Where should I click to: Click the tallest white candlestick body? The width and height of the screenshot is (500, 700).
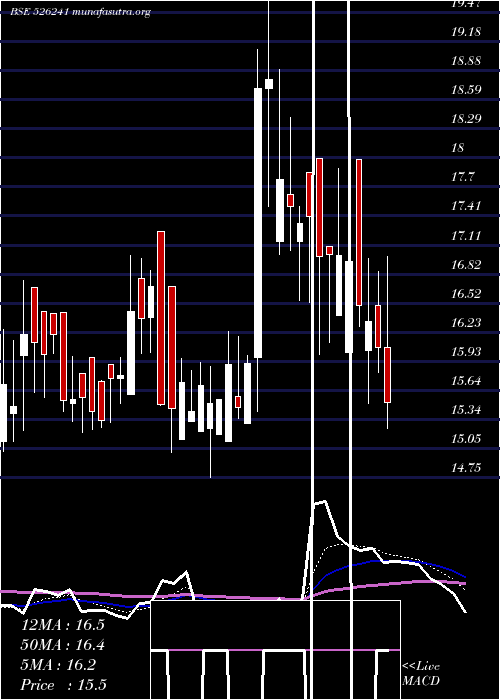tap(258, 223)
